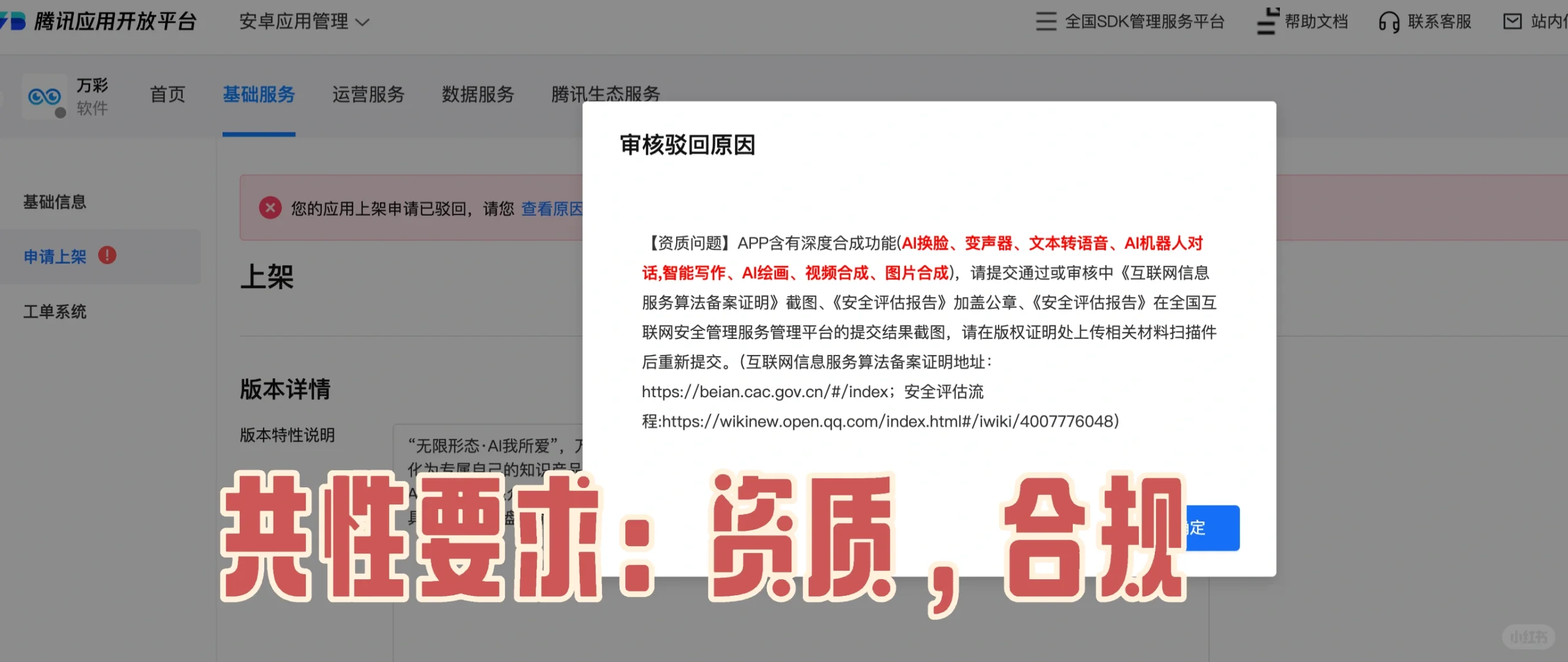Switch to 腾讯生态服务 tab
Viewport: 1568px width, 662px height.
click(605, 94)
